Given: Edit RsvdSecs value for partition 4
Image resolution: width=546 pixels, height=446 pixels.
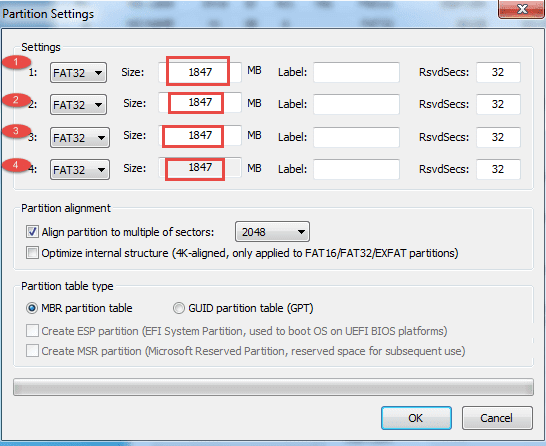Looking at the screenshot, I should click(498, 169).
